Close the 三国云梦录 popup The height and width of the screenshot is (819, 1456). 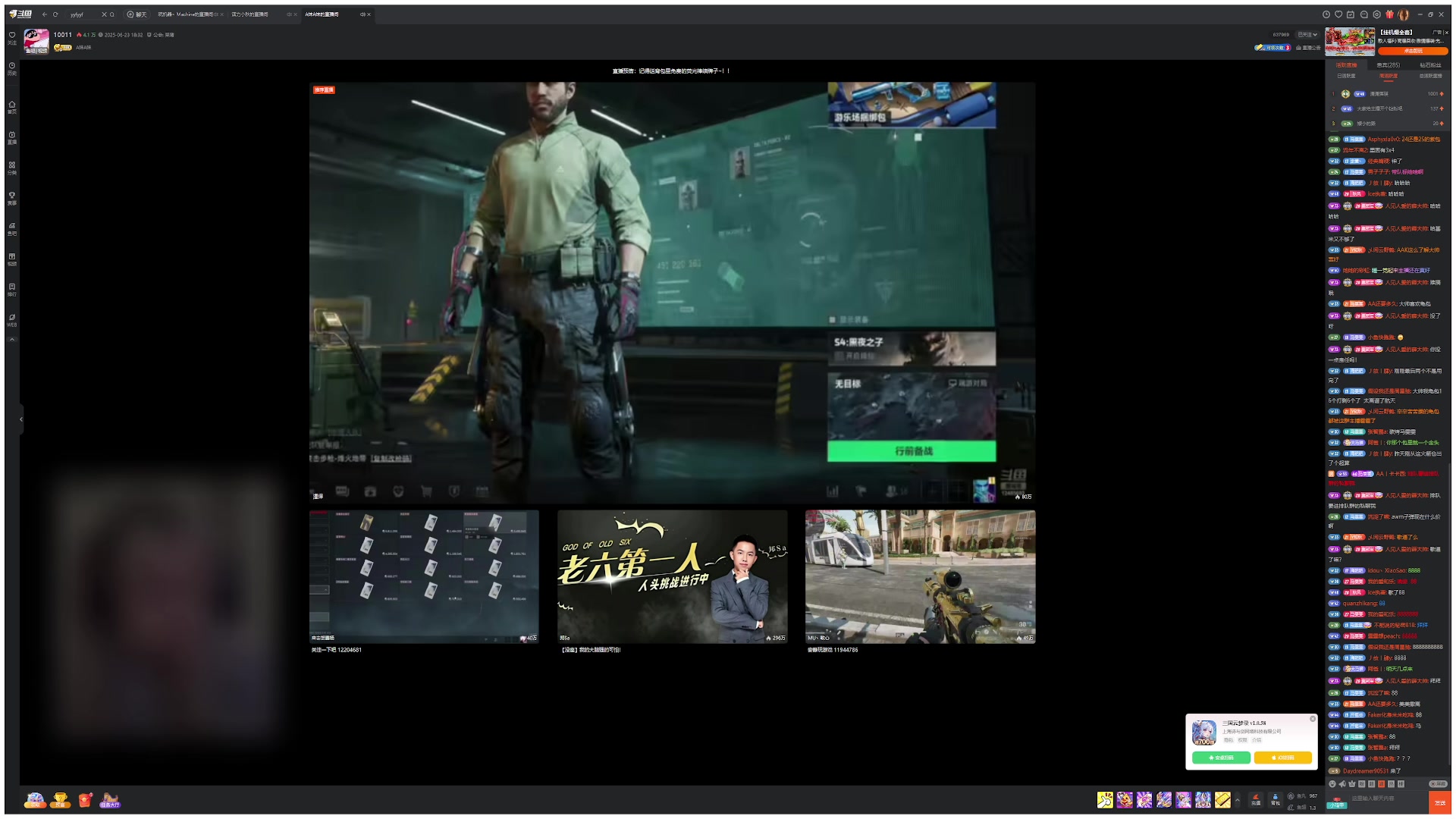pyautogui.click(x=1313, y=719)
